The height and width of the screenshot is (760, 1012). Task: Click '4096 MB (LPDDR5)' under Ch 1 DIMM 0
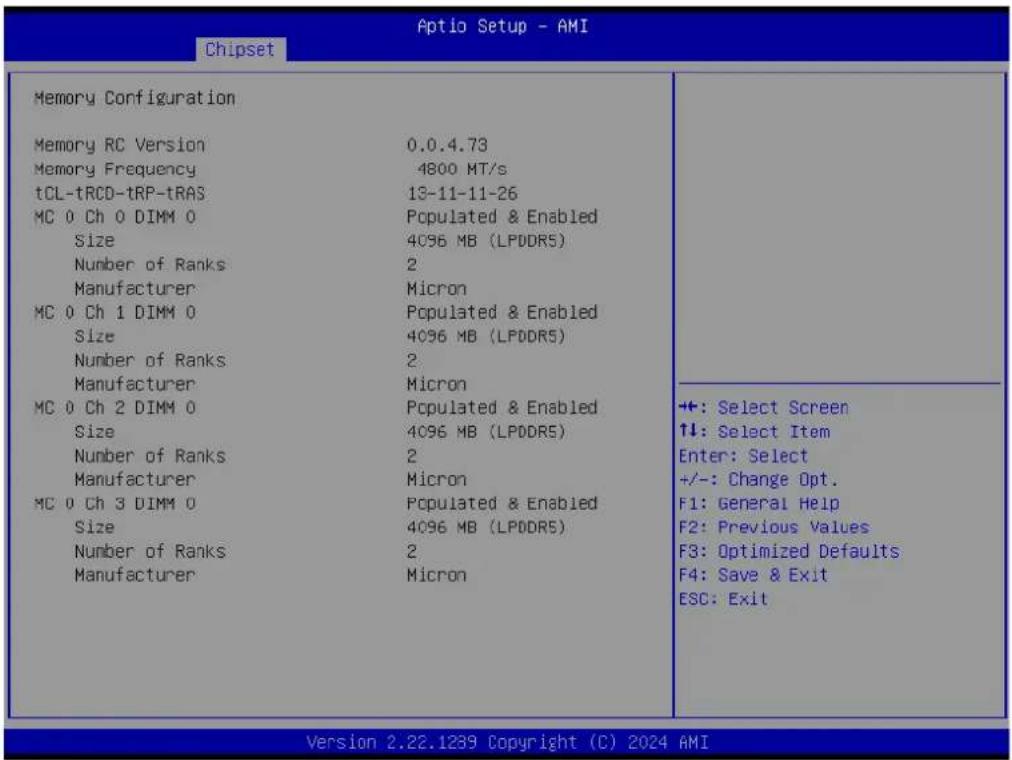(486, 336)
